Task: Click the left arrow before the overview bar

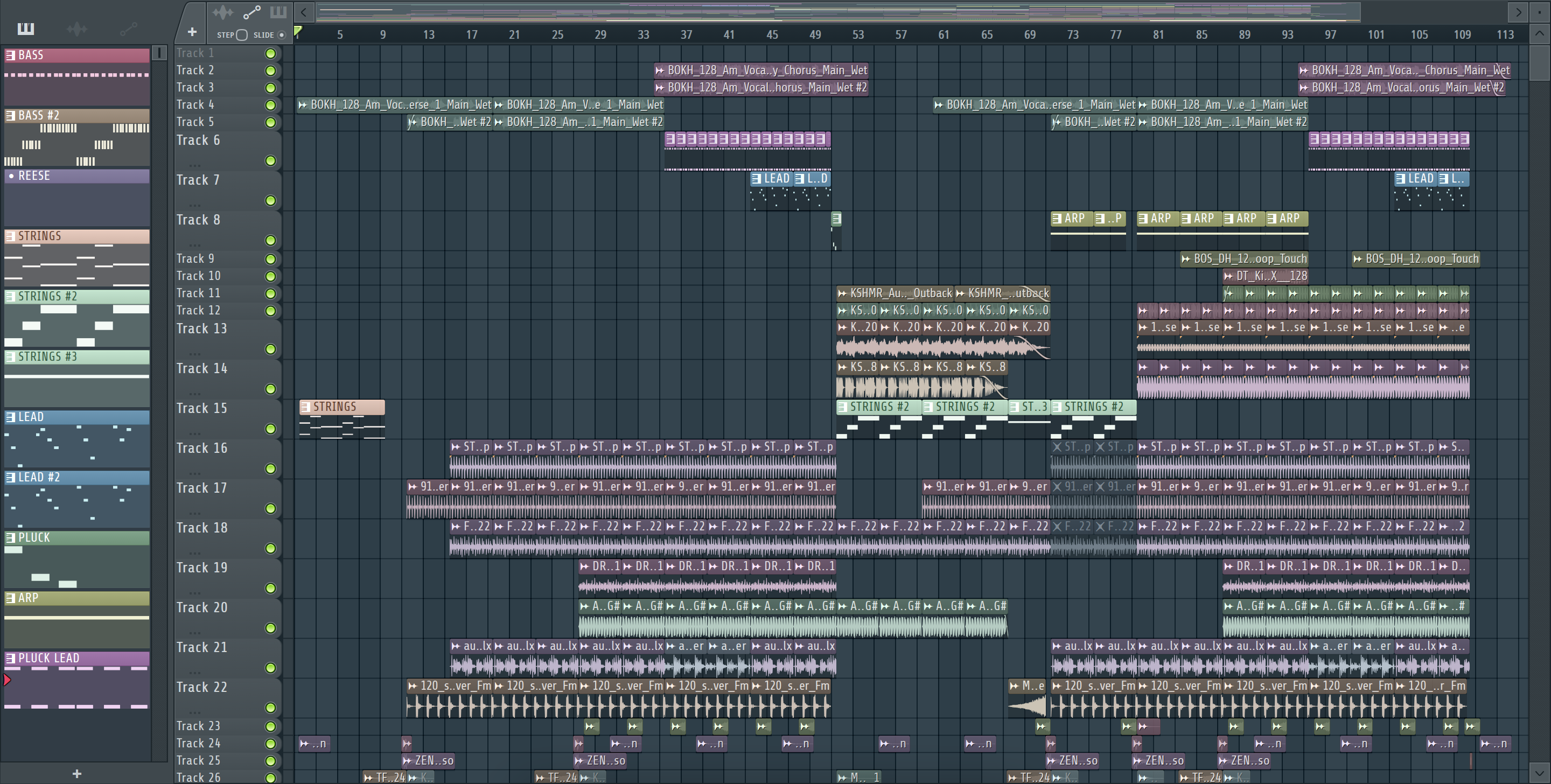Action: click(304, 12)
